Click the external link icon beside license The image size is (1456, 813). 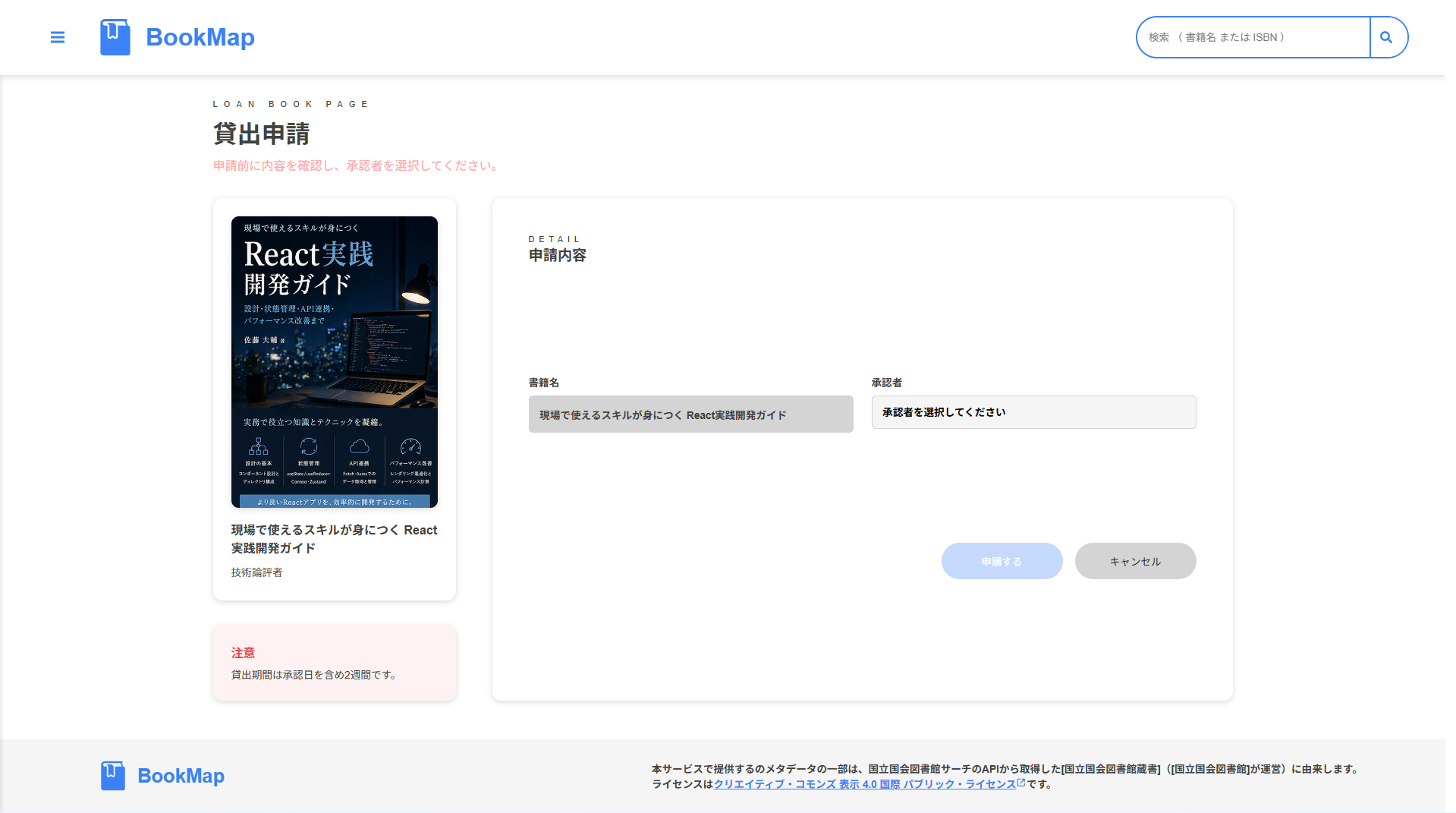[1021, 783]
